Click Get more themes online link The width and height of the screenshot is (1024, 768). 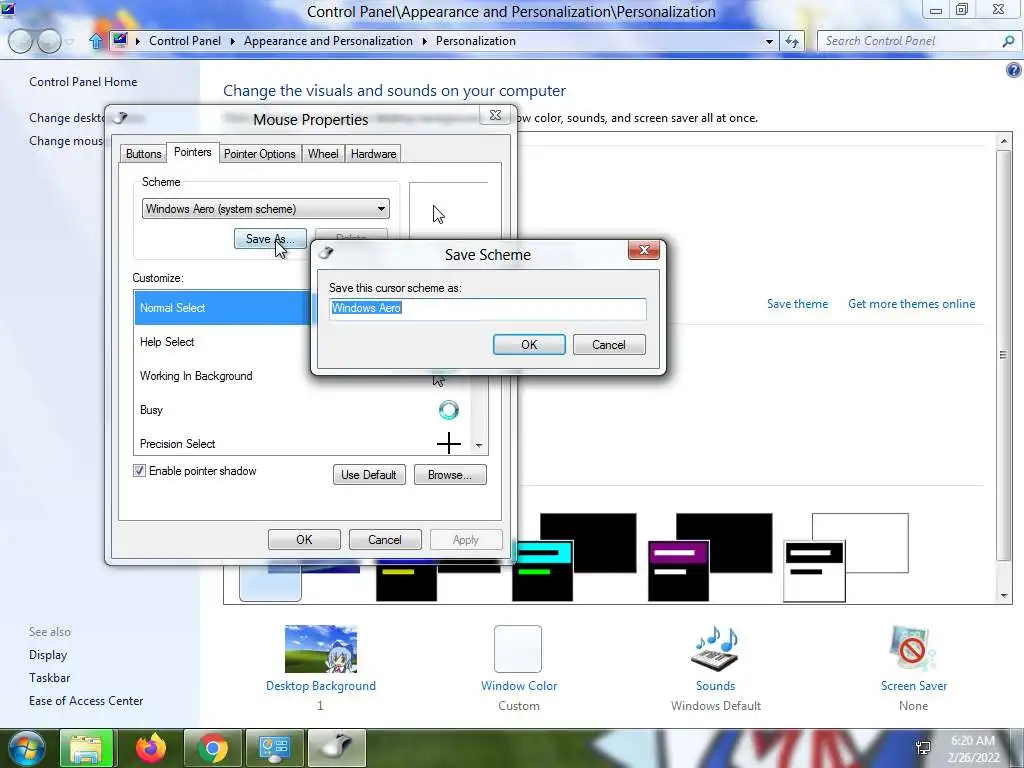pyautogui.click(x=912, y=304)
